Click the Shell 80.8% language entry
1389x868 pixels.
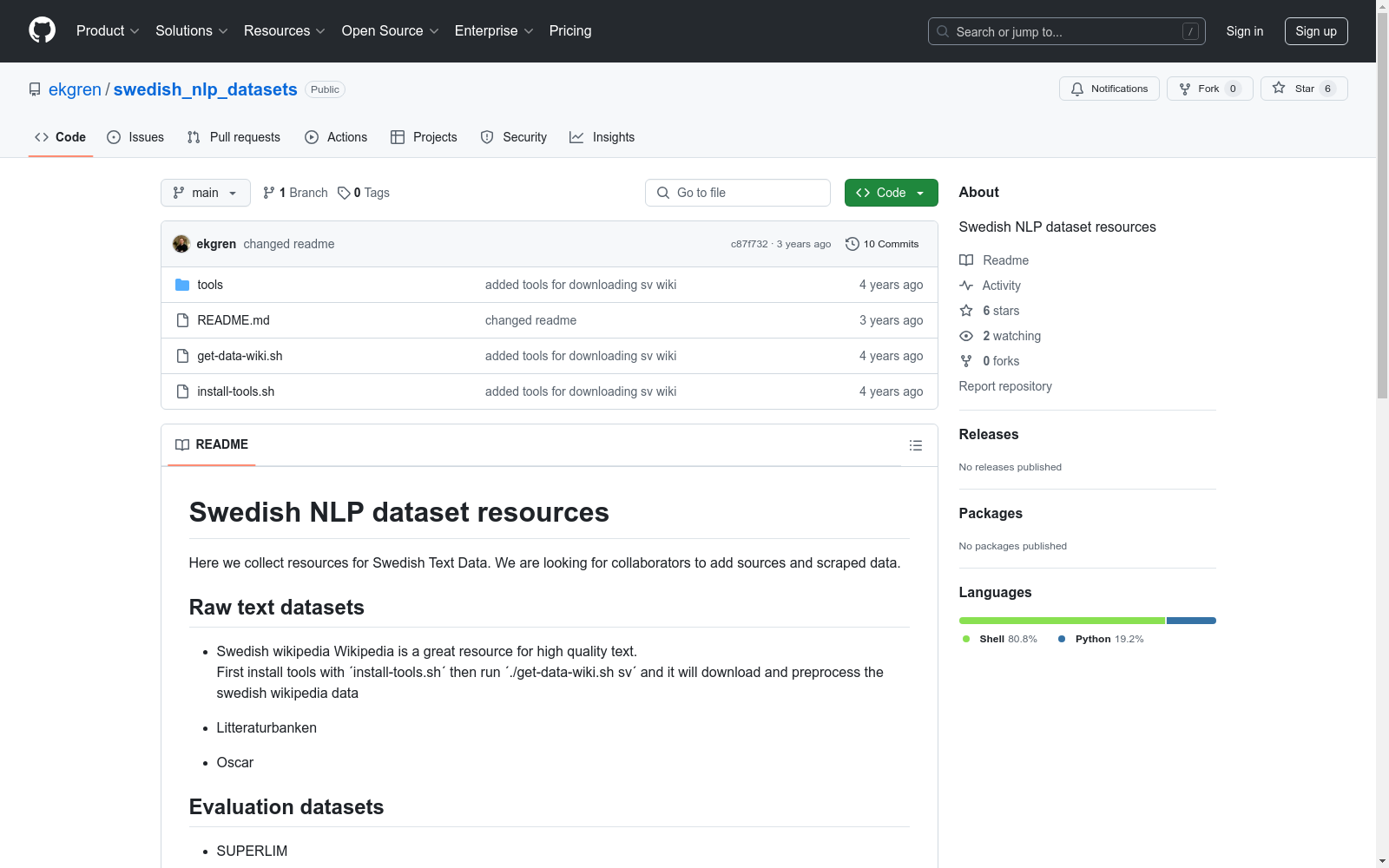pyautogui.click(x=1000, y=639)
